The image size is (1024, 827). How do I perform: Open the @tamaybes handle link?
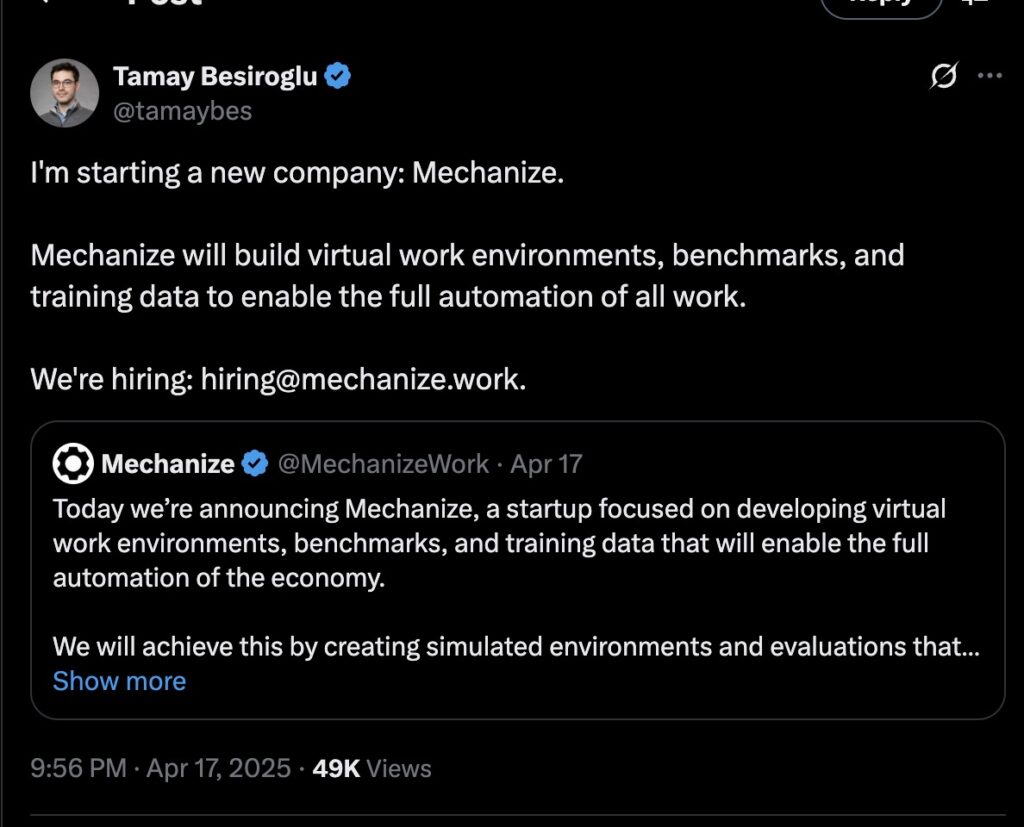pyautogui.click(x=182, y=111)
